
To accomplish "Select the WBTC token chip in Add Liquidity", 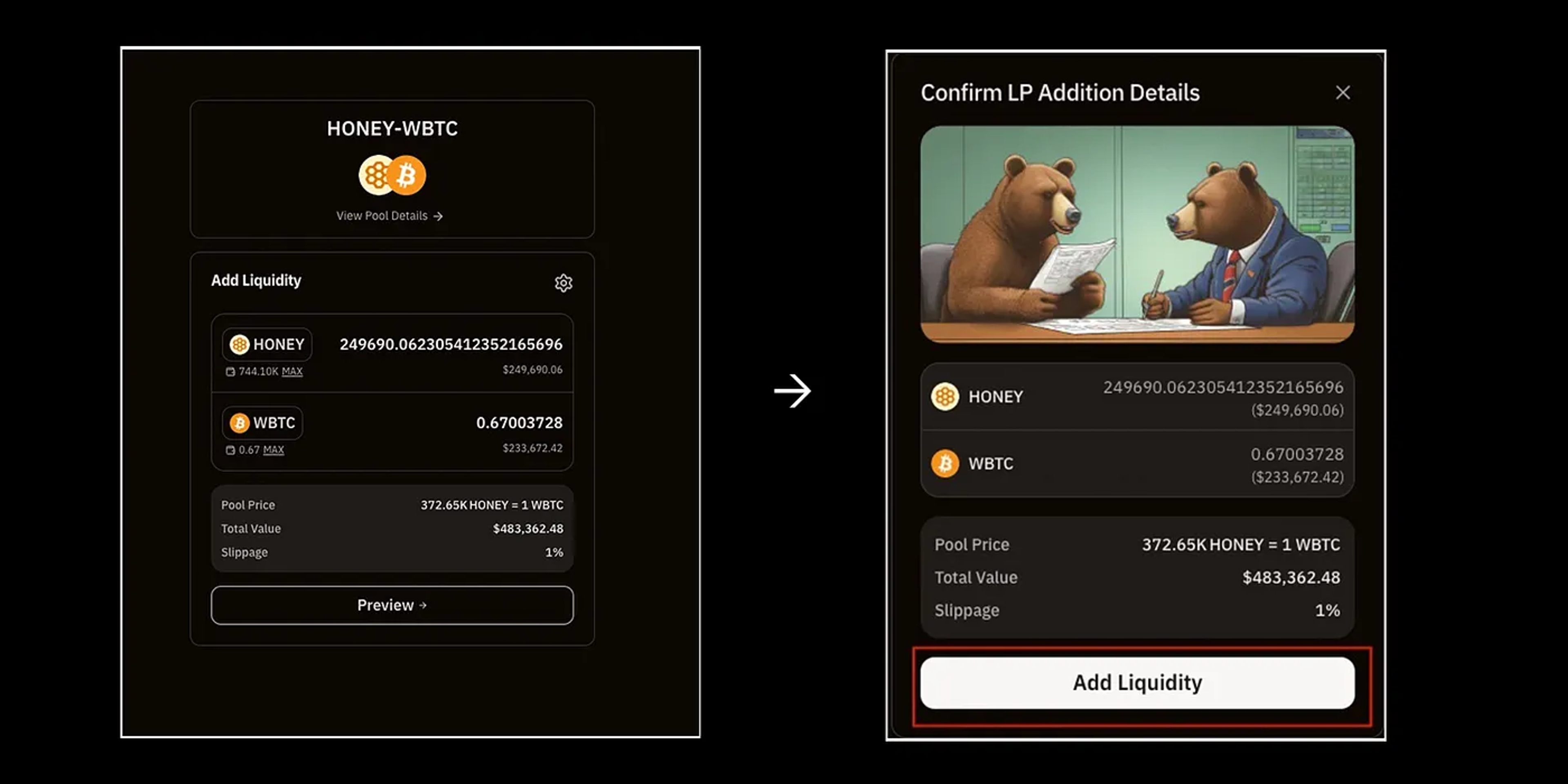I will point(262,423).
